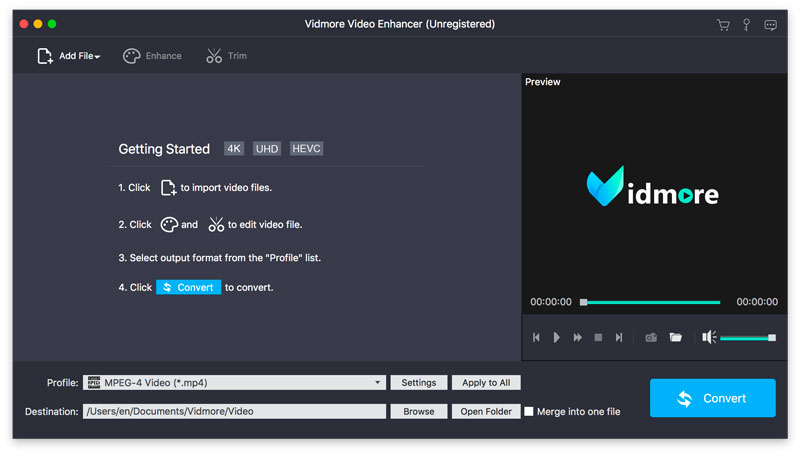Open the feedback chat bubble icon
Screen dimensions: 800x454
point(770,24)
